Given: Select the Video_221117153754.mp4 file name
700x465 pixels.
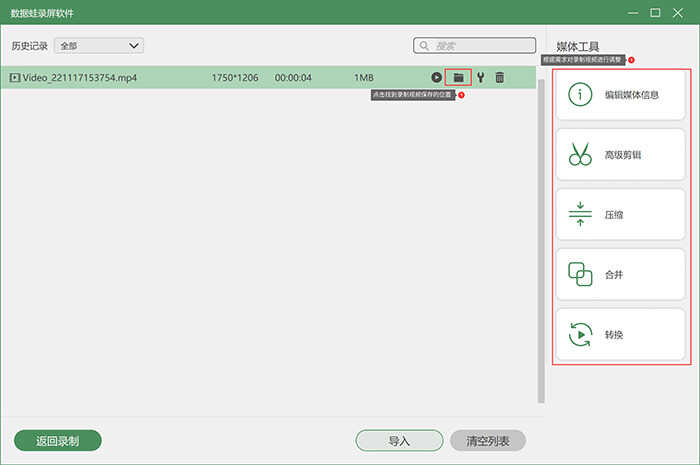Looking at the screenshot, I should (80, 77).
